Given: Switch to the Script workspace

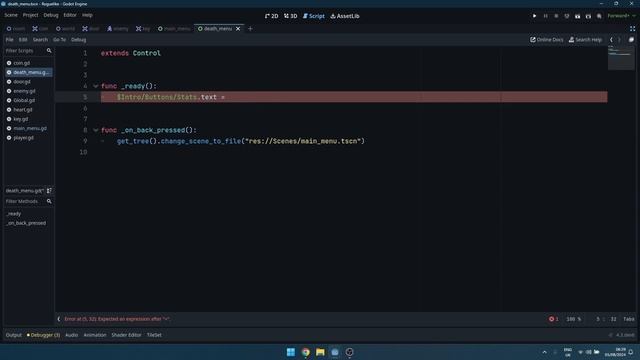Looking at the screenshot, I should [313, 16].
